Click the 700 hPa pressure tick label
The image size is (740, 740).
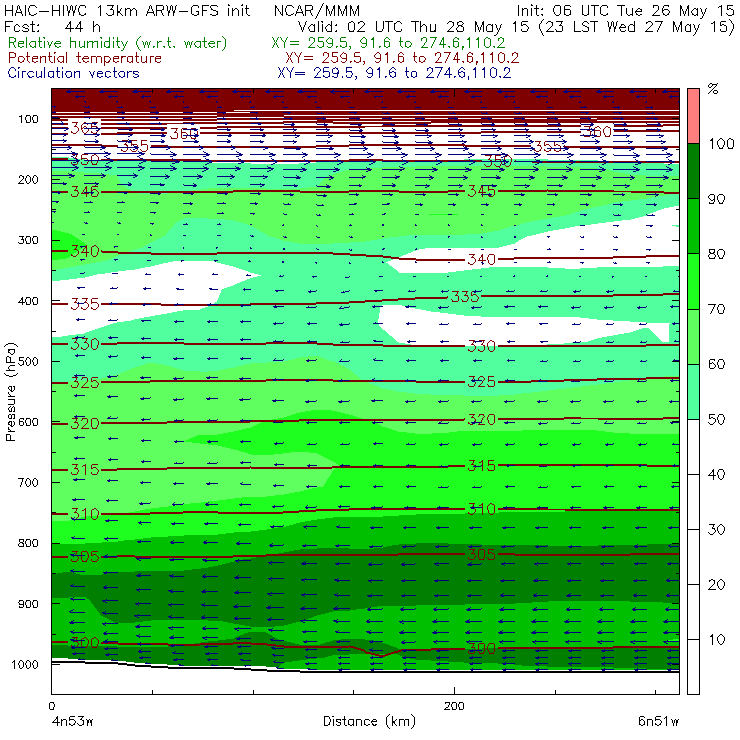click(x=28, y=482)
